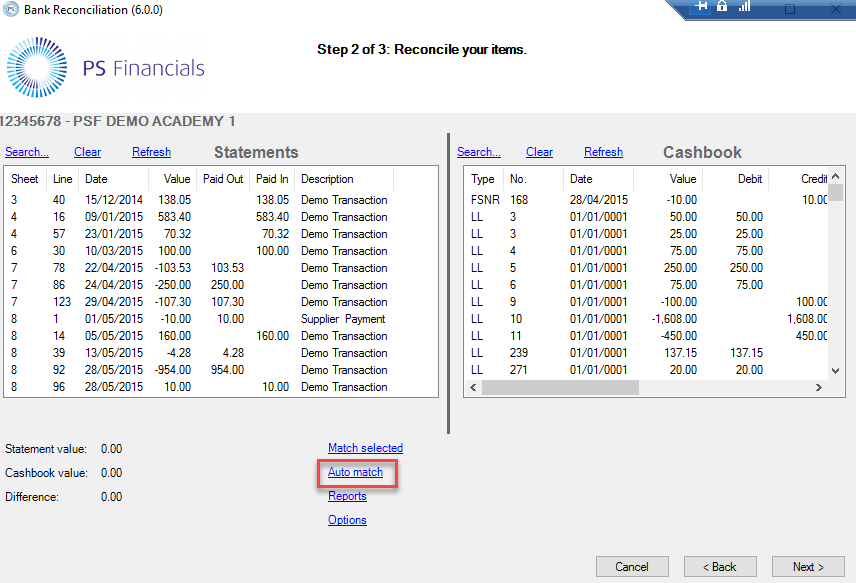The image size is (856, 583).
Task: Refresh the Cashbook list
Action: point(603,152)
